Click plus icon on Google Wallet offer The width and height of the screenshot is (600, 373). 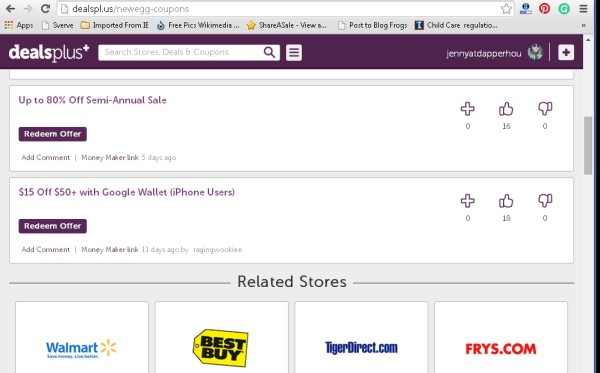[x=468, y=200]
